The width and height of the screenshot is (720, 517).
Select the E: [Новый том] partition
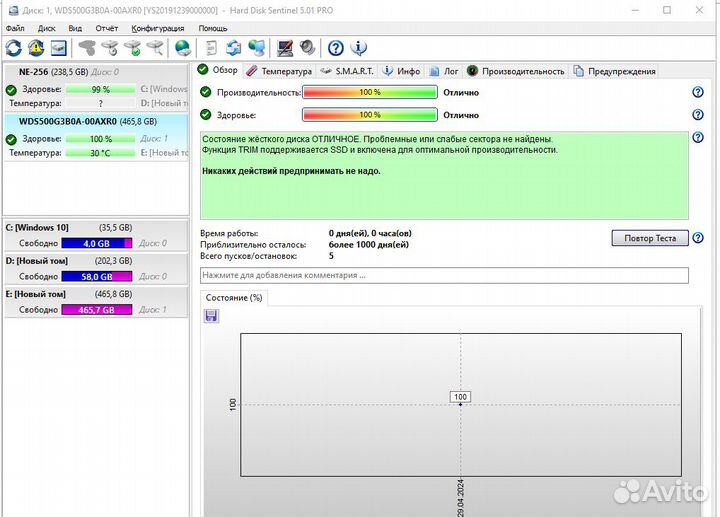(x=96, y=302)
